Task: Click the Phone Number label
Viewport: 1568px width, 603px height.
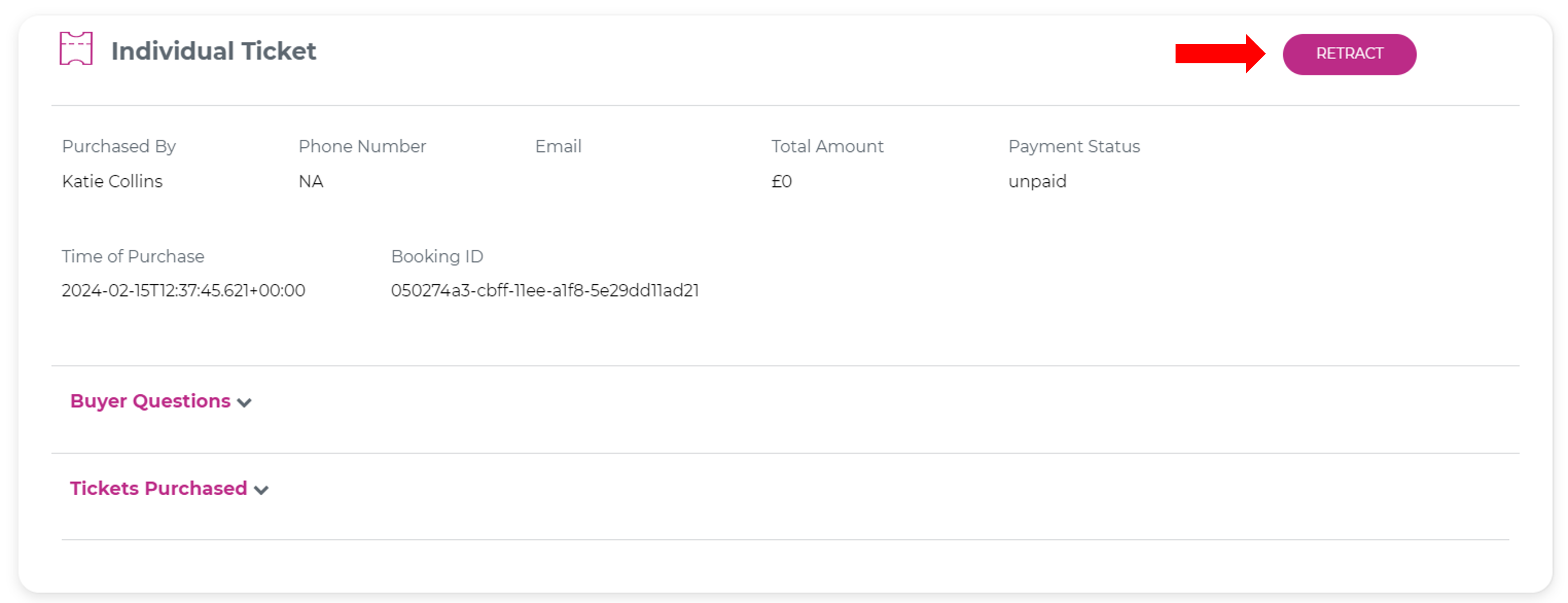Action: [x=362, y=146]
